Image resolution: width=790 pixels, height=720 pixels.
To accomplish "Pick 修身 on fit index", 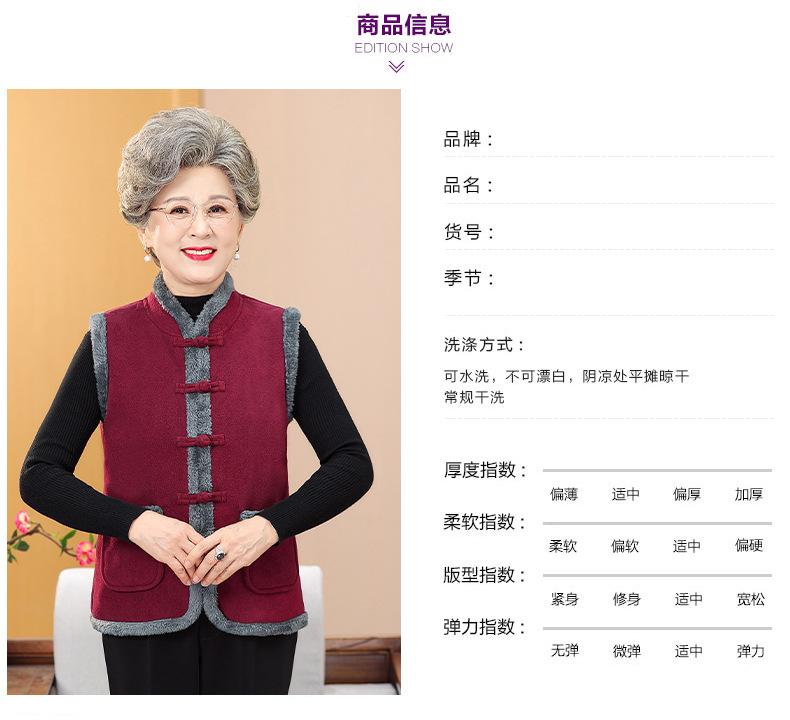I will pos(626,599).
